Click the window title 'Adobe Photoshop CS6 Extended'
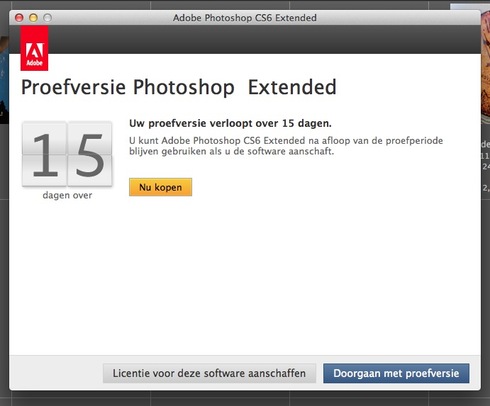The height and width of the screenshot is (406, 490). [x=245, y=18]
